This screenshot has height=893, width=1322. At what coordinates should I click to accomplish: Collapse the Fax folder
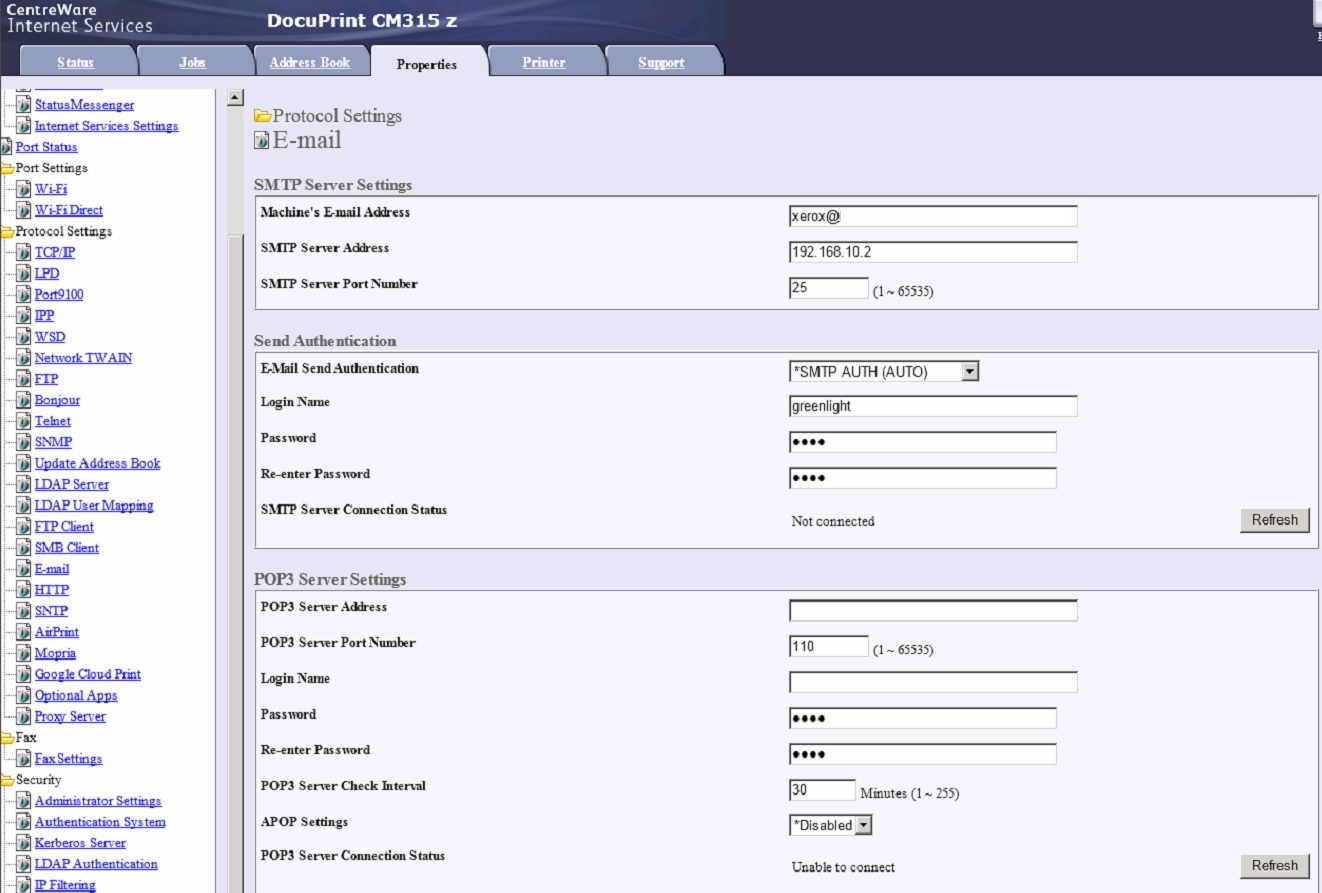point(7,738)
